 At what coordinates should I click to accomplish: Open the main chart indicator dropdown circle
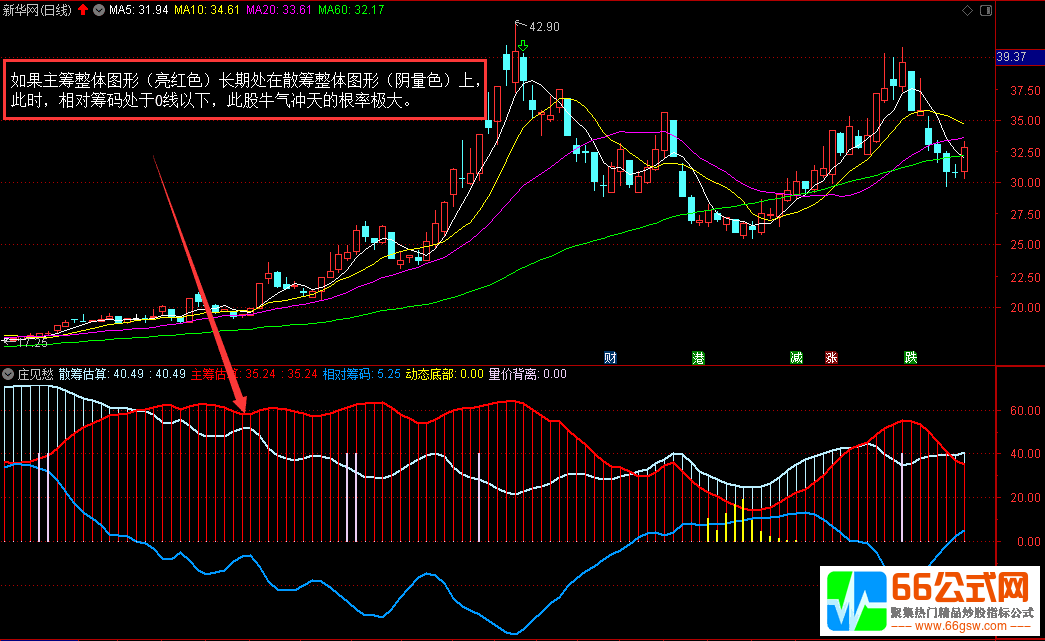tap(99, 10)
